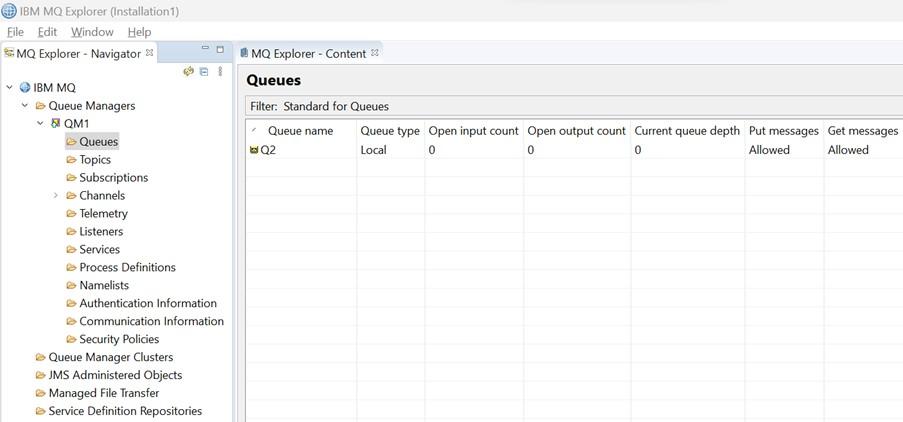Select the Service Definition Repositories item
The image size is (903, 422).
tap(126, 411)
